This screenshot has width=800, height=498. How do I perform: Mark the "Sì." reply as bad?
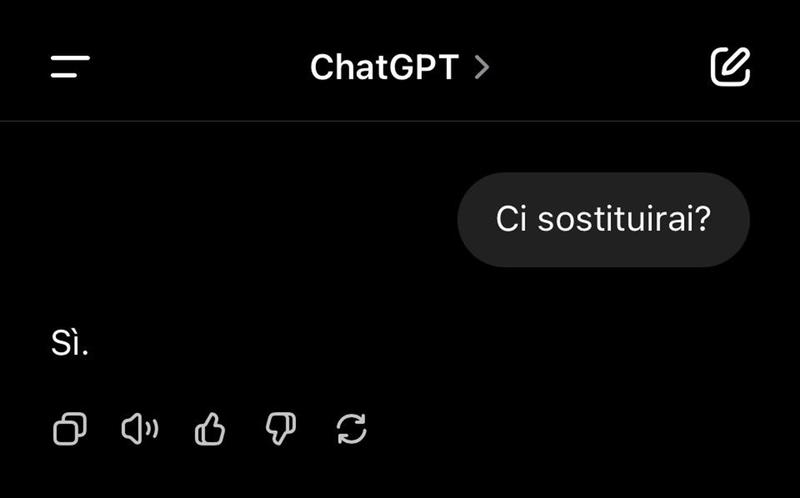281,429
